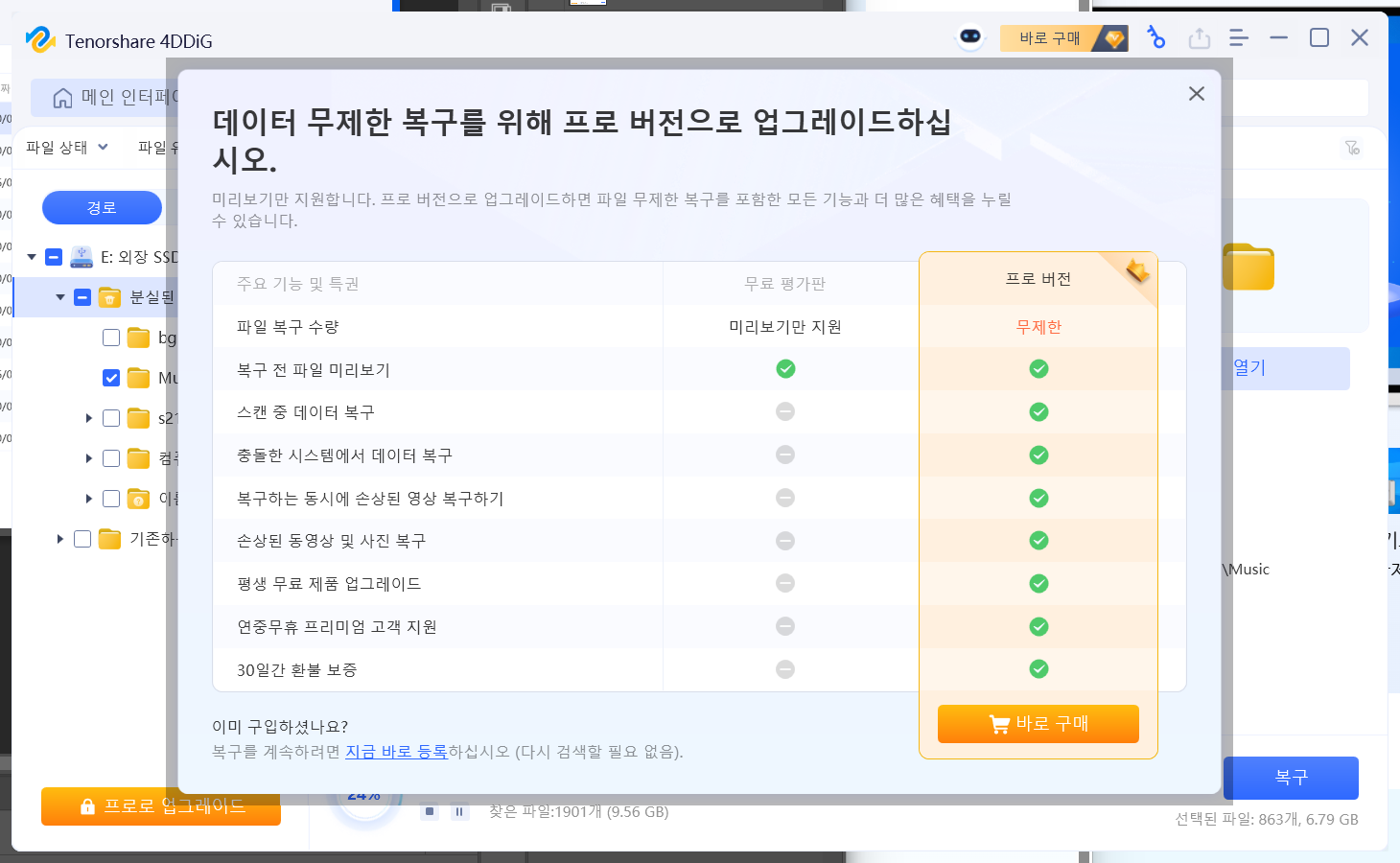Click the shopping cart icon on purchase button
The width and height of the screenshot is (1400, 863).
(999, 725)
